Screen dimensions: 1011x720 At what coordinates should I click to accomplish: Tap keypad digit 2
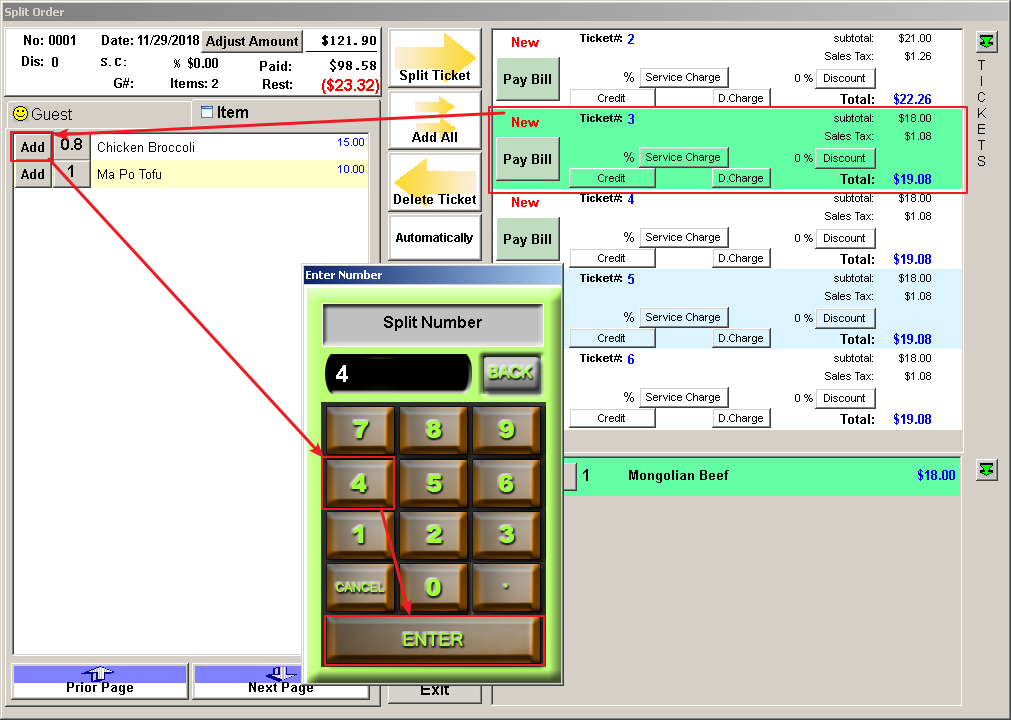click(x=433, y=534)
